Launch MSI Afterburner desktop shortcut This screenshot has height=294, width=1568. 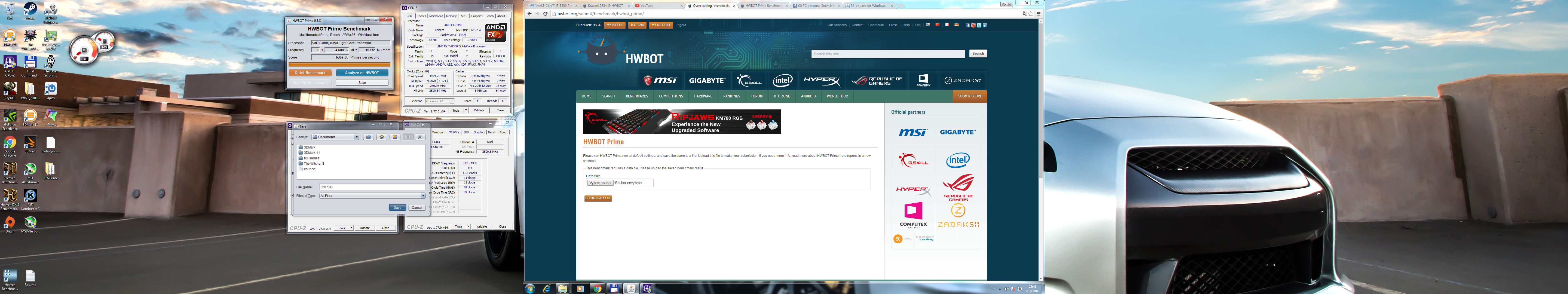pos(30,173)
